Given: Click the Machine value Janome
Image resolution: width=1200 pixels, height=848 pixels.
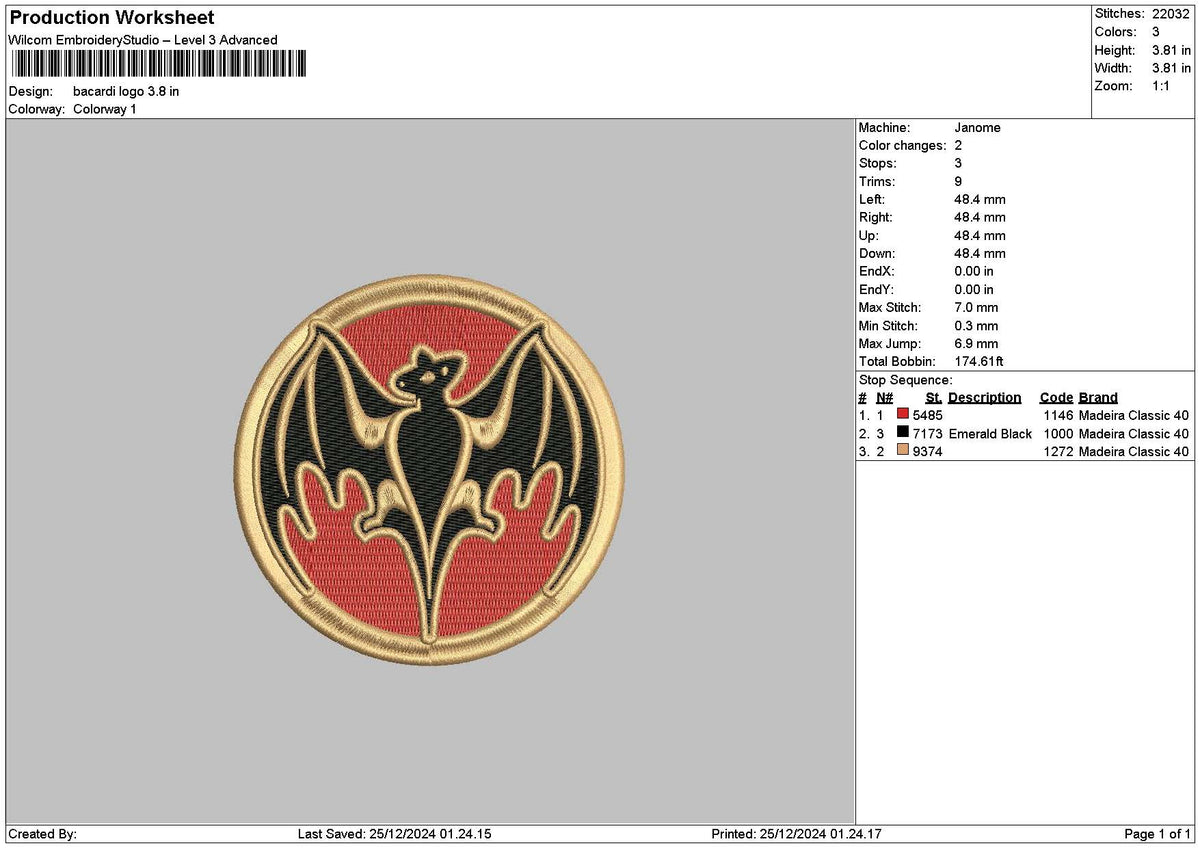Looking at the screenshot, I should point(977,128).
